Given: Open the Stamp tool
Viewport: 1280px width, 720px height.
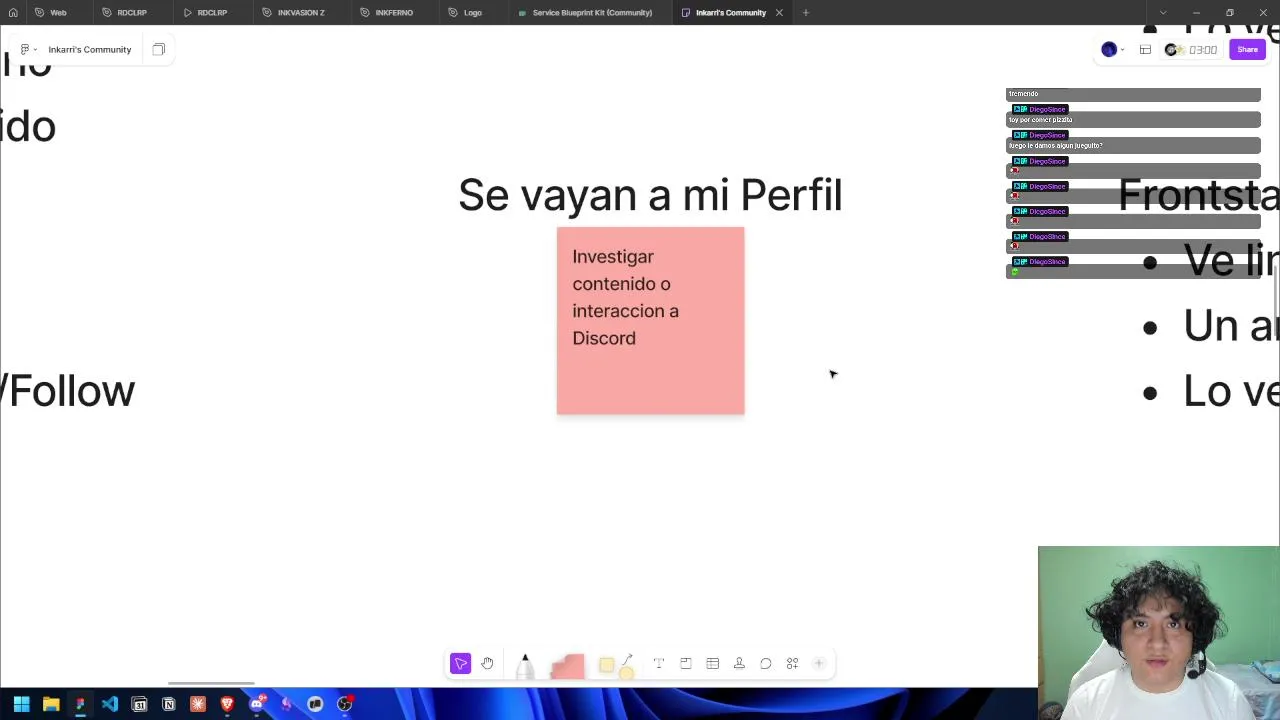Looking at the screenshot, I should pos(739,664).
